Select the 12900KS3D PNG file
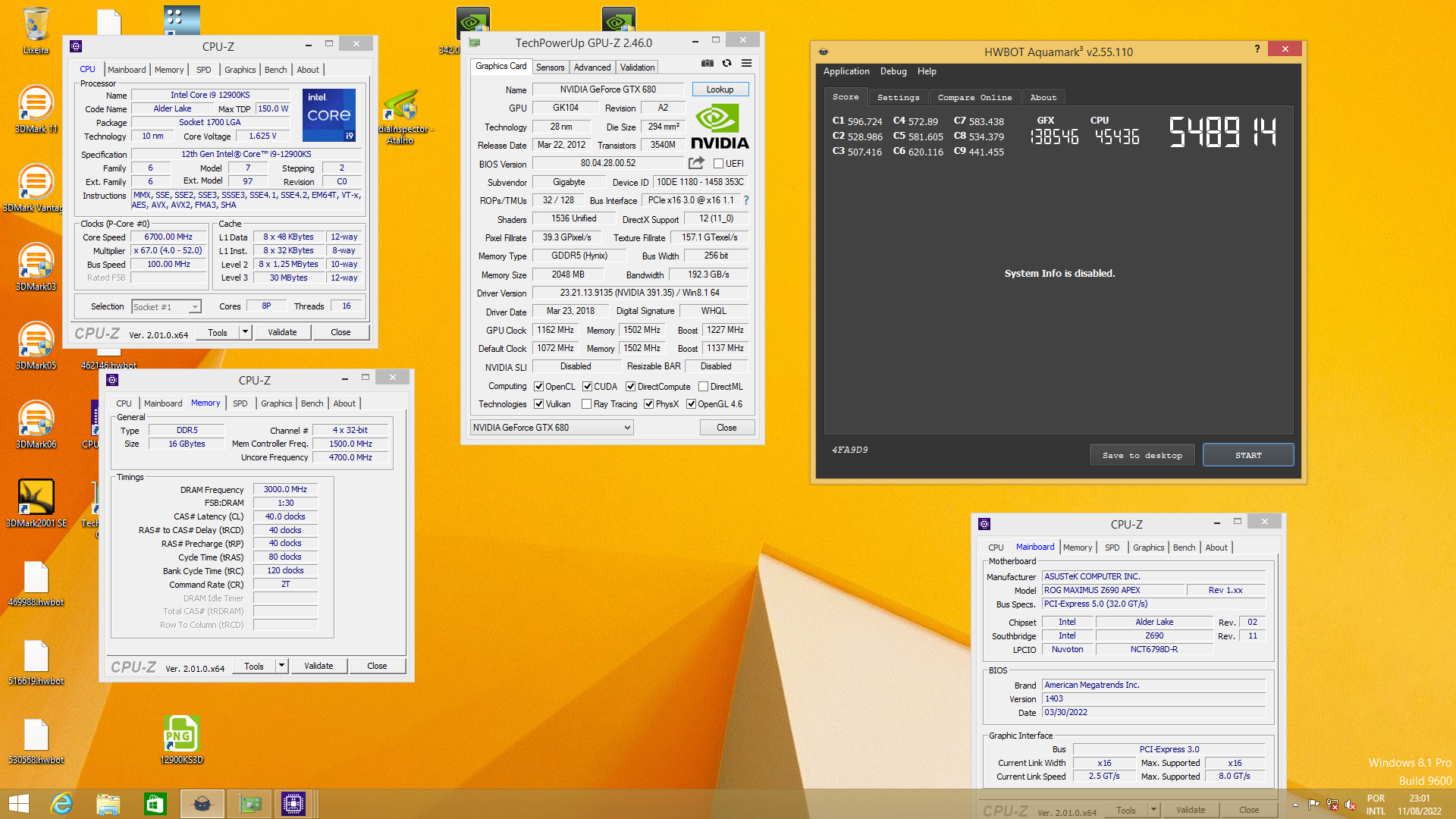Screen dimensions: 1456x819 pos(181,739)
